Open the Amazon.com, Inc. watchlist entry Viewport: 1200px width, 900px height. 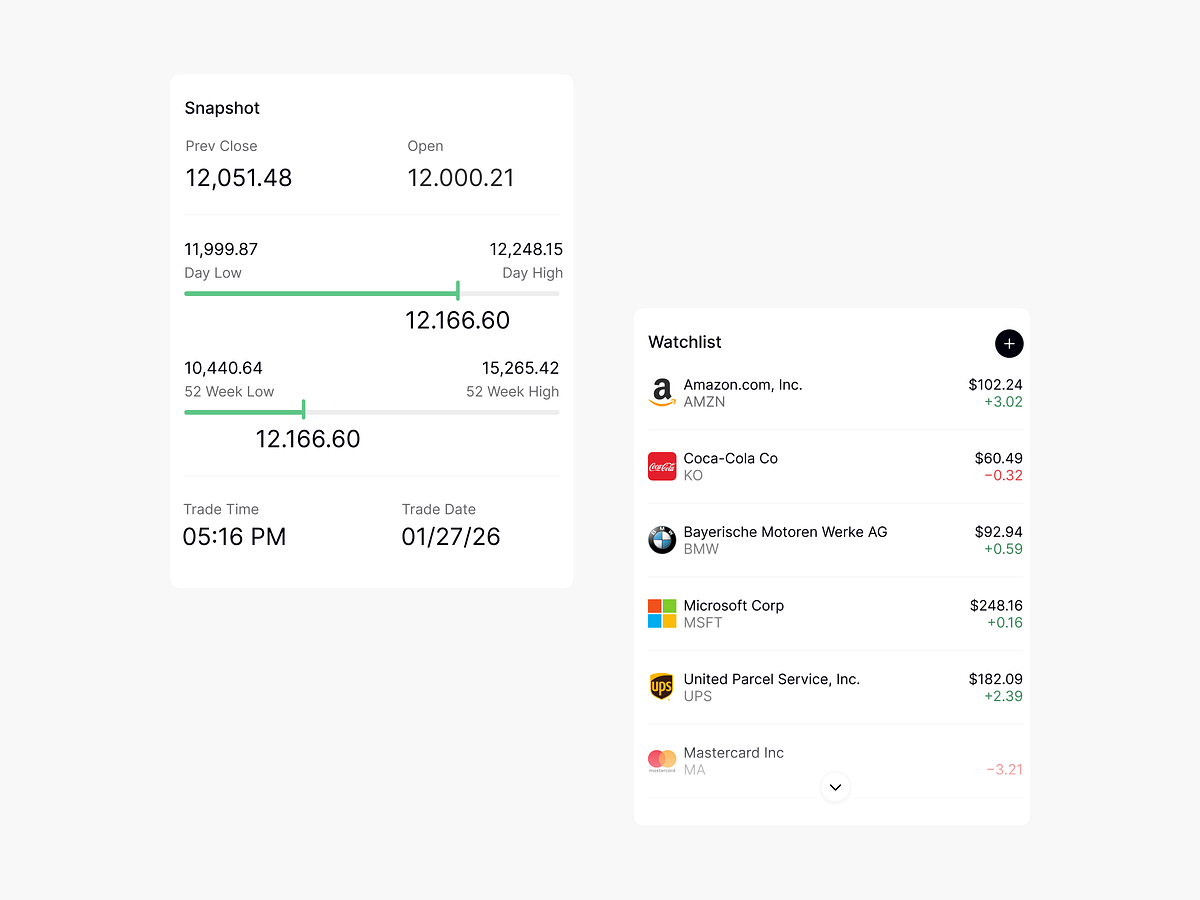836,393
